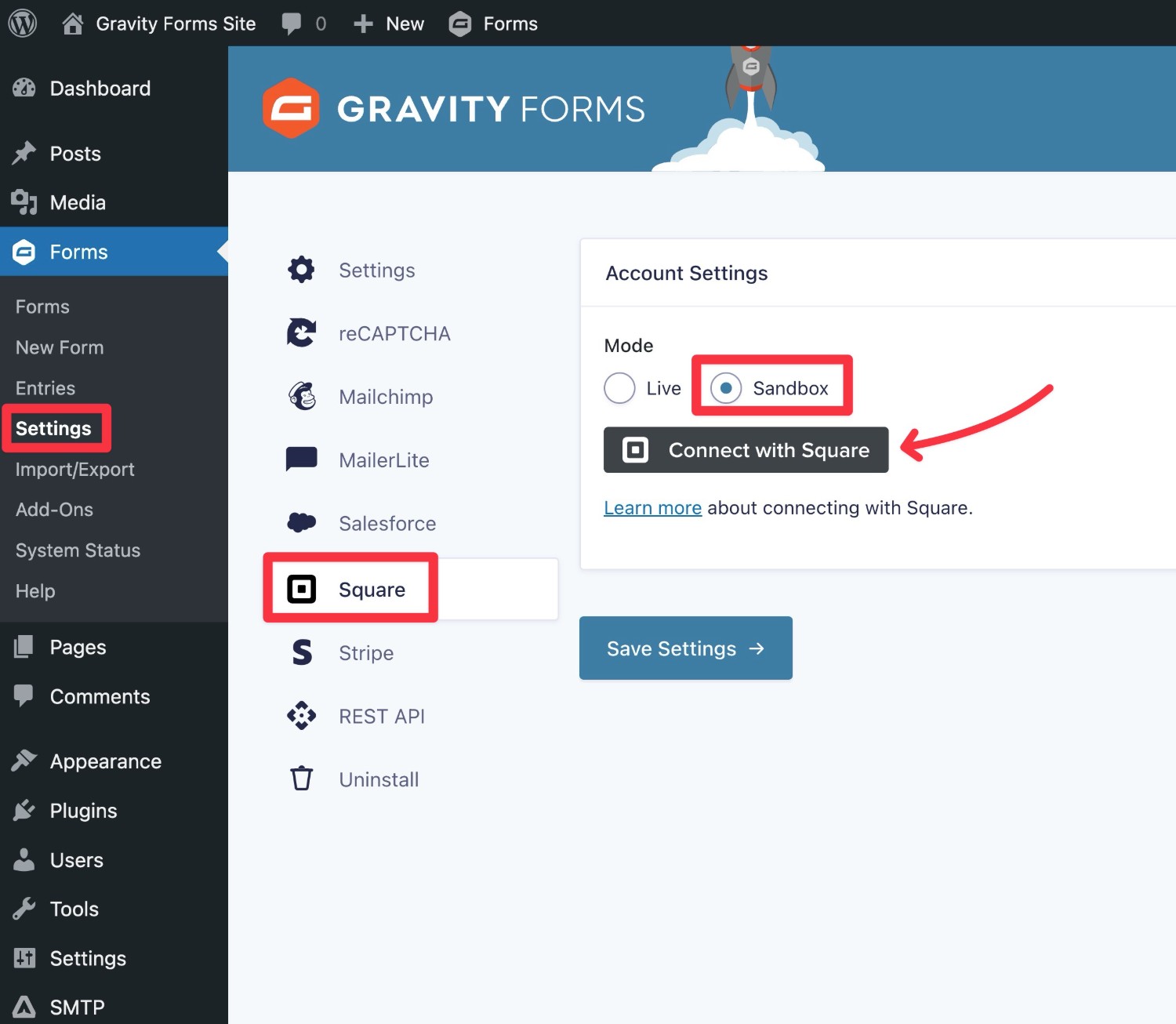Click the home icon beside Gravity Forms Site

(72, 24)
